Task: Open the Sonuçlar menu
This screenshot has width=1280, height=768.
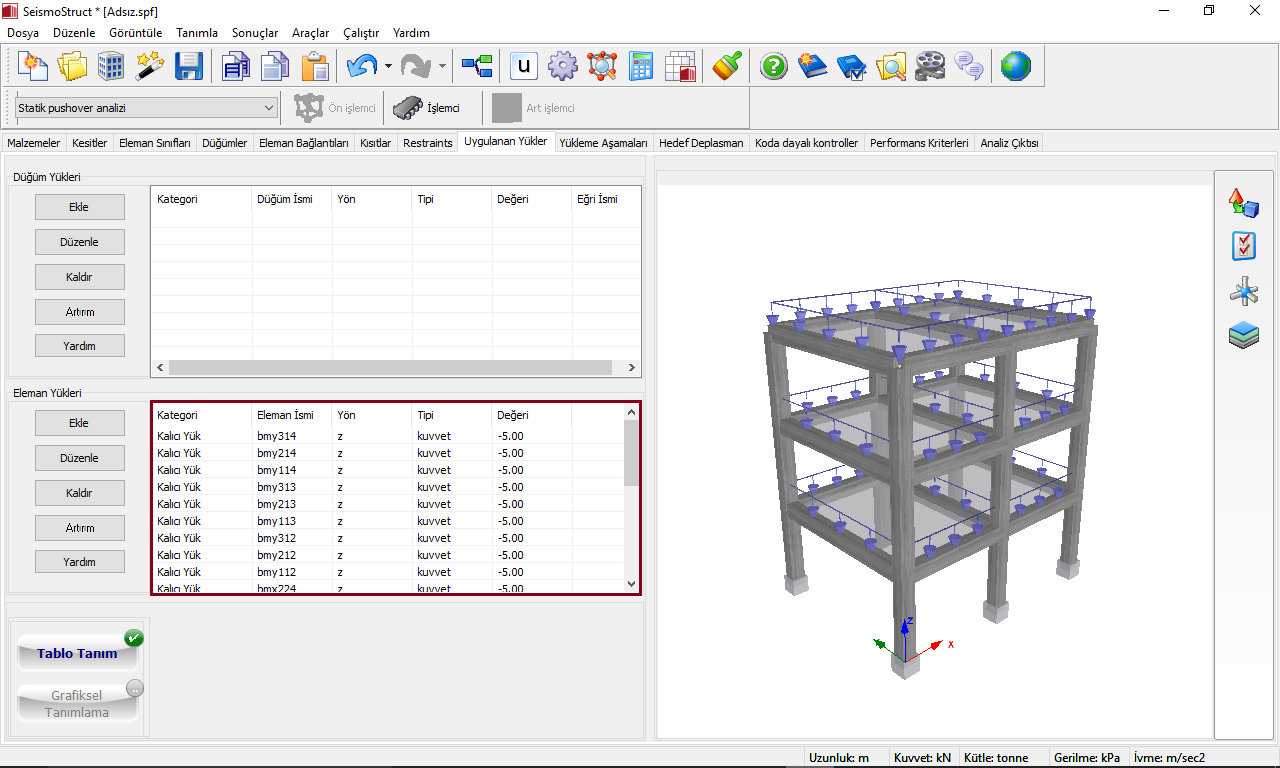Action: coord(255,32)
